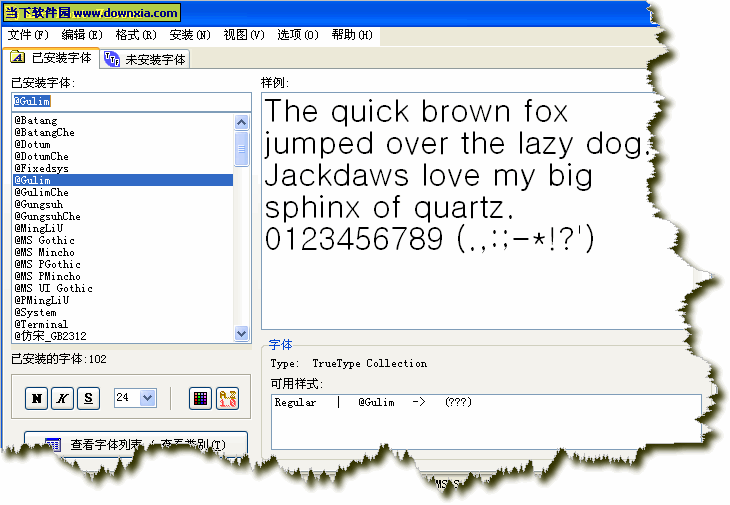Select @System in the font list
The image size is (730, 505).
(123, 312)
